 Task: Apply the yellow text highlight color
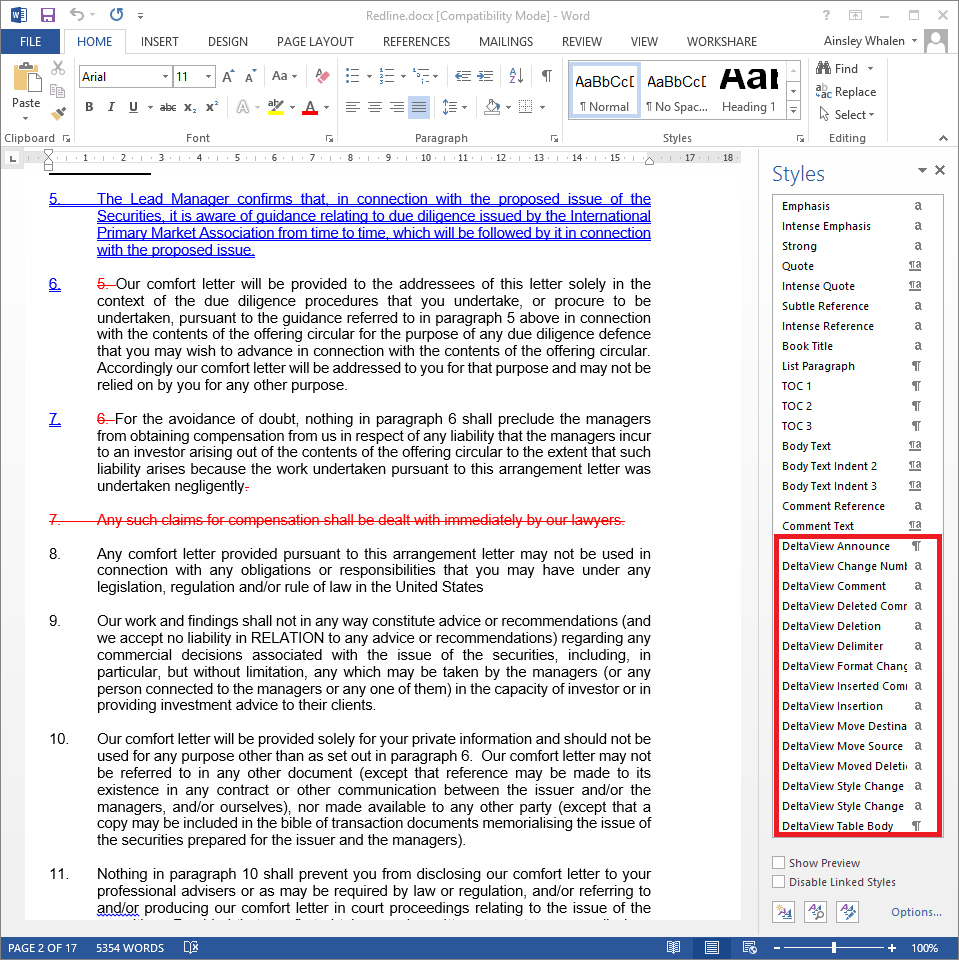(x=276, y=107)
